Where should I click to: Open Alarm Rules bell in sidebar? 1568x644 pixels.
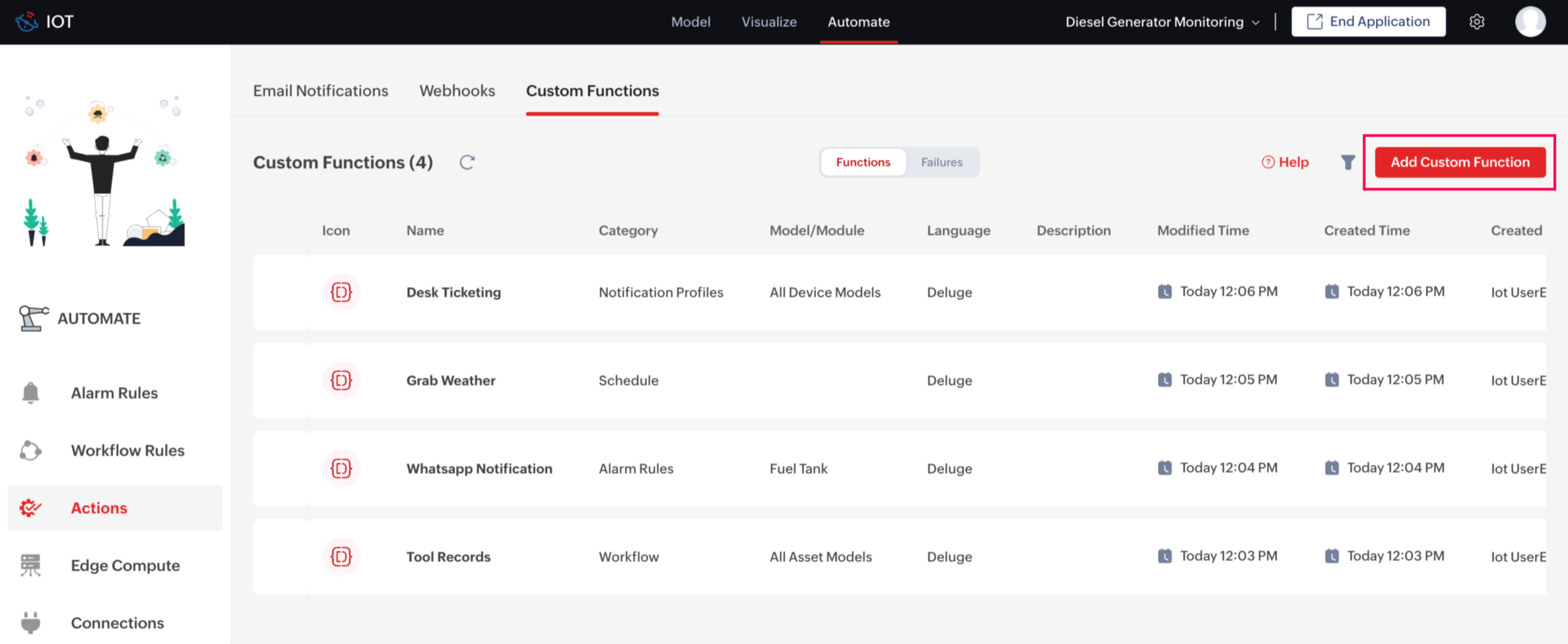pyautogui.click(x=31, y=393)
